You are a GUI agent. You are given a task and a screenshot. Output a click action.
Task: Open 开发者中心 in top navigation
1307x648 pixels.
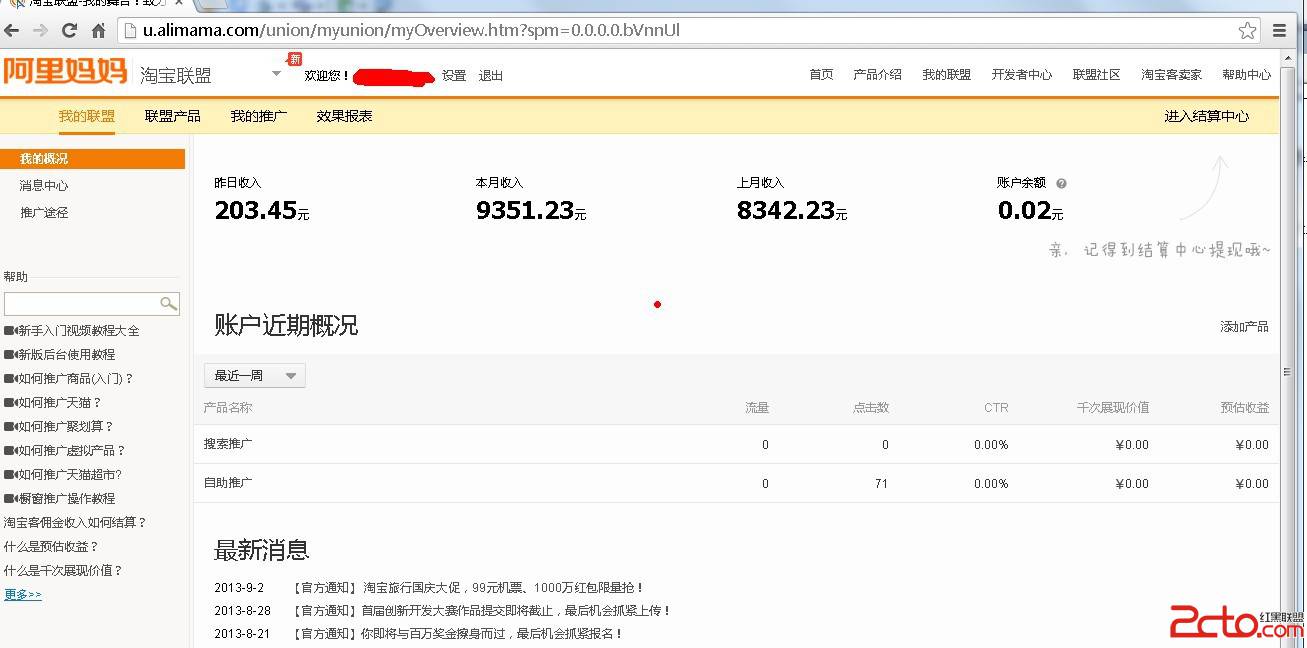(1021, 75)
